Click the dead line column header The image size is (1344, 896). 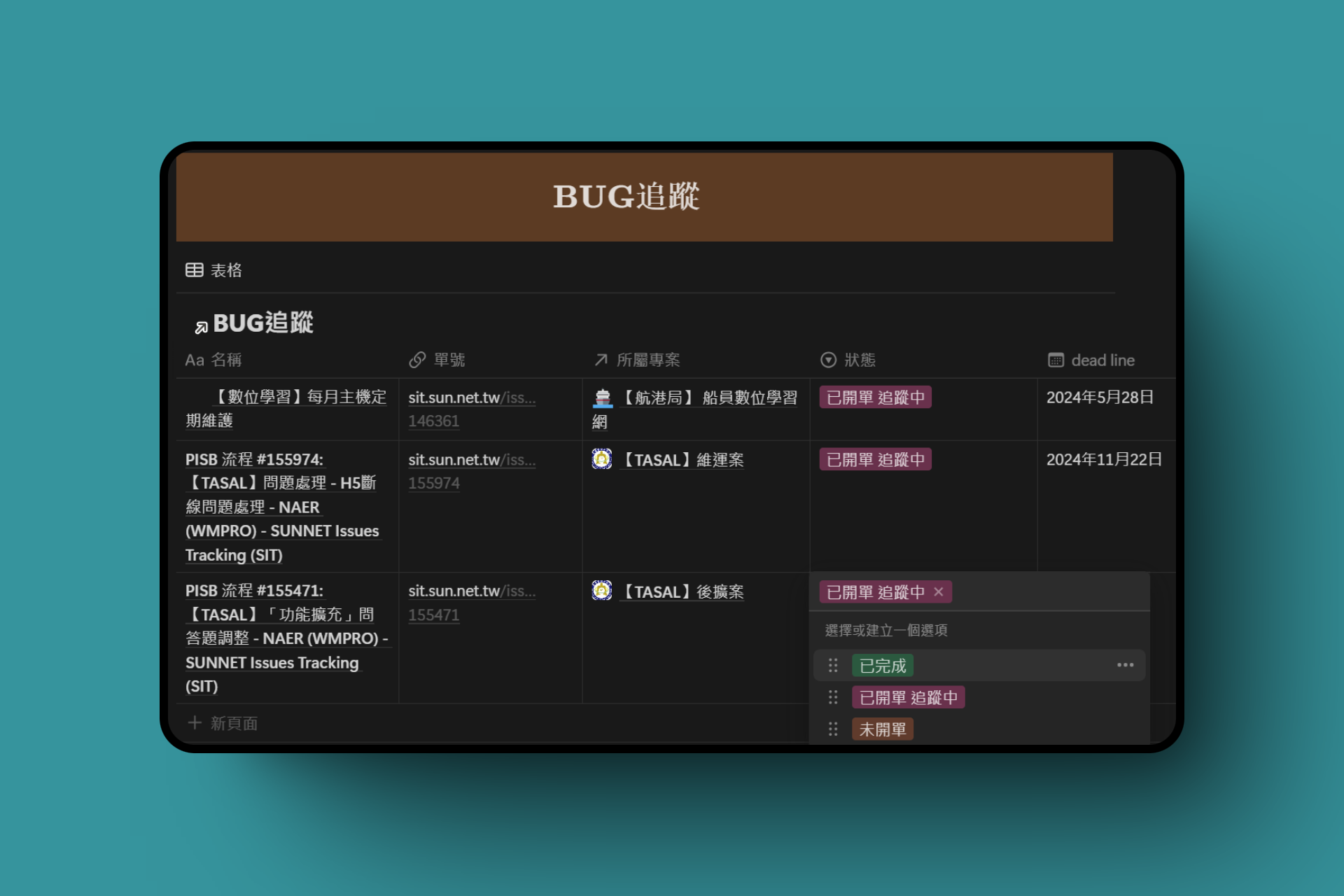pos(1091,360)
